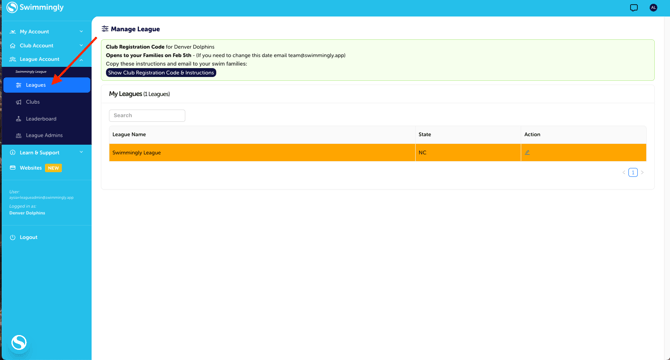Open Websites in the sidebar

point(31,168)
